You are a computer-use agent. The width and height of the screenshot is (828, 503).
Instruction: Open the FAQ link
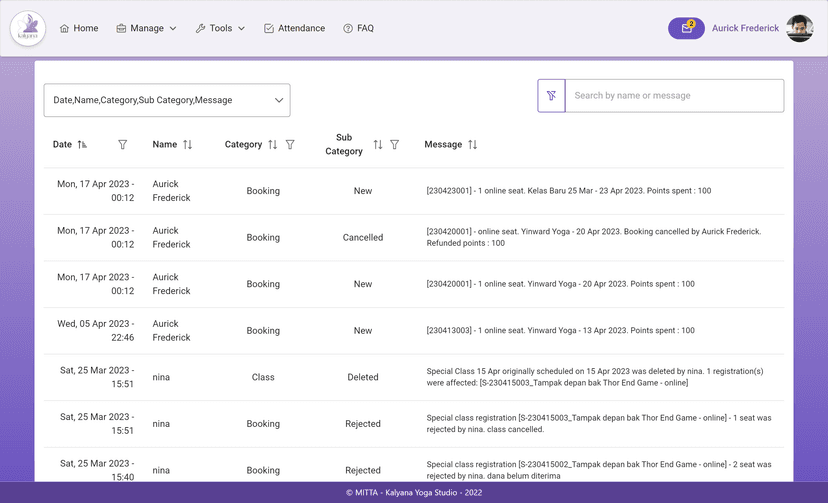pos(358,28)
